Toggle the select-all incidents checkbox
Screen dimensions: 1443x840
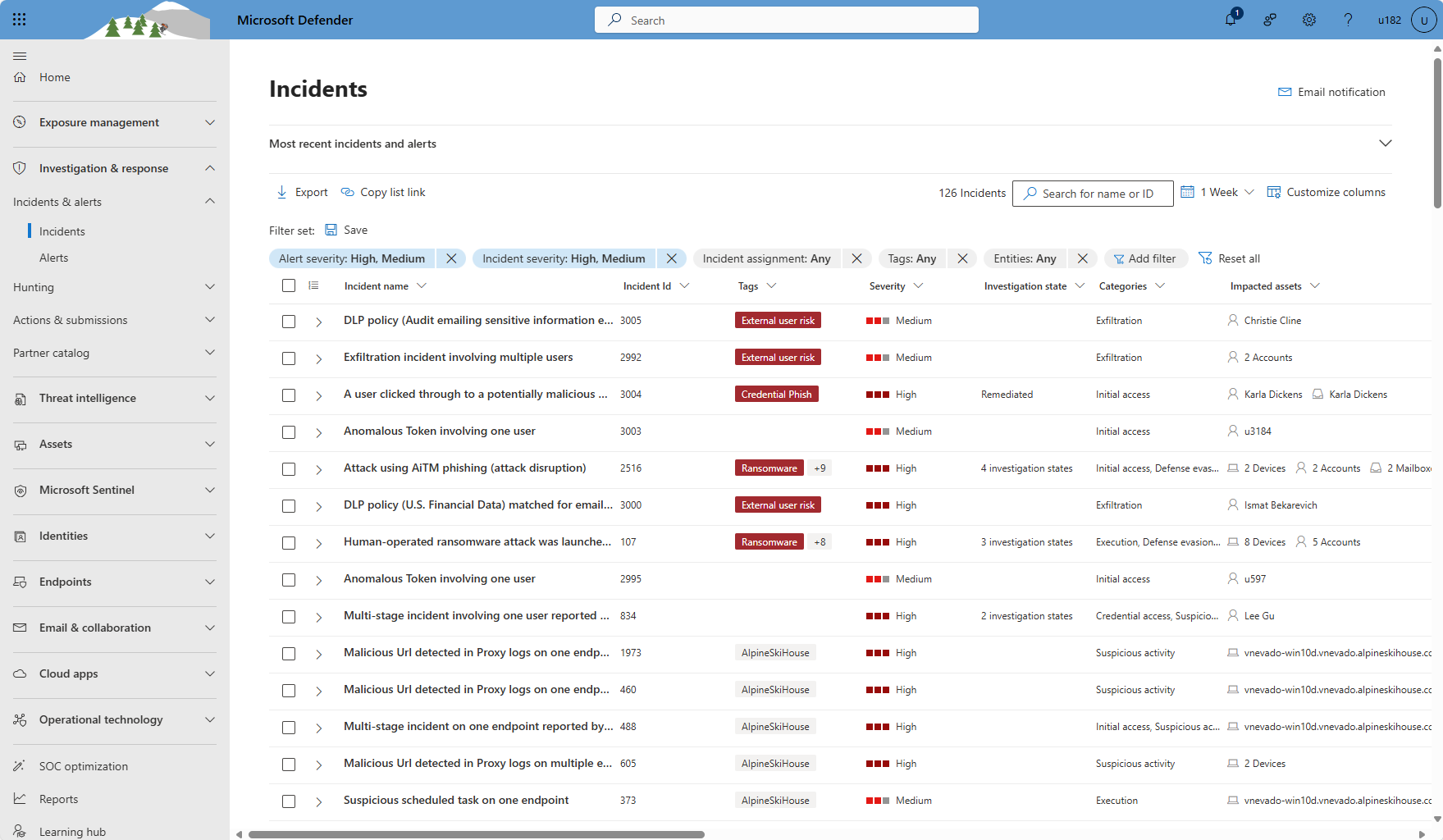point(289,285)
